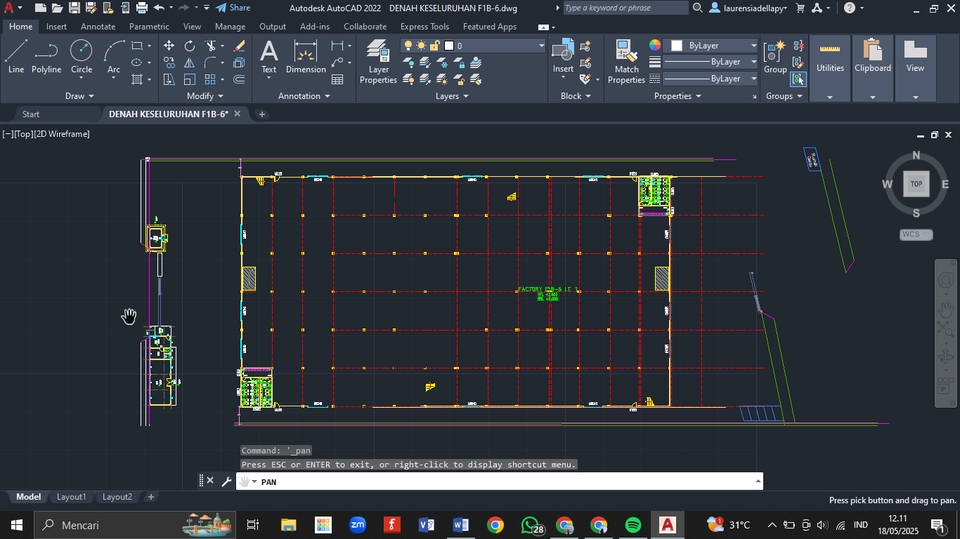Expand the Block panel

pyautogui.click(x=576, y=96)
